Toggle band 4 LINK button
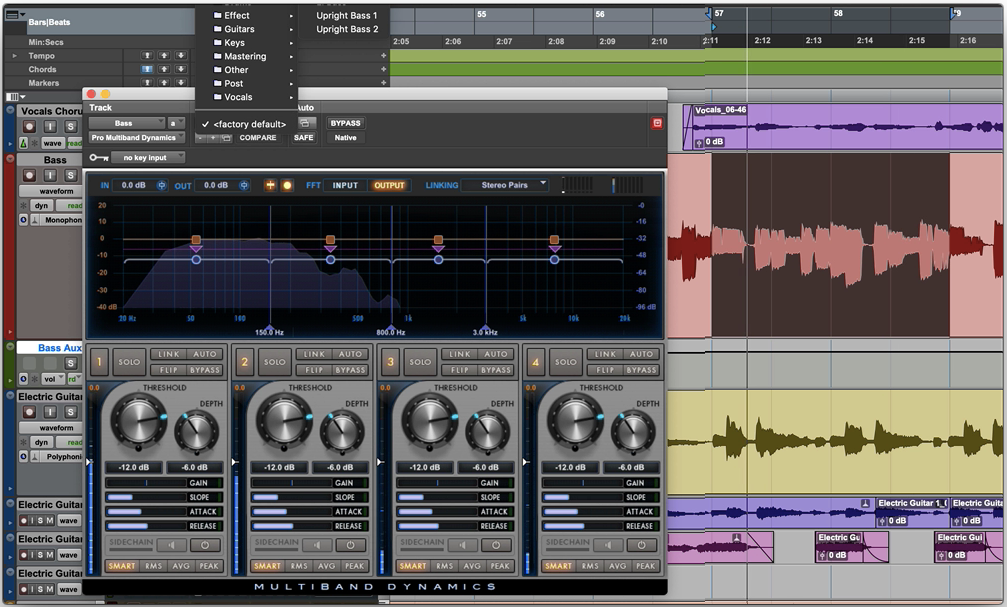Viewport: 1007px width, 607px height. pyautogui.click(x=606, y=354)
